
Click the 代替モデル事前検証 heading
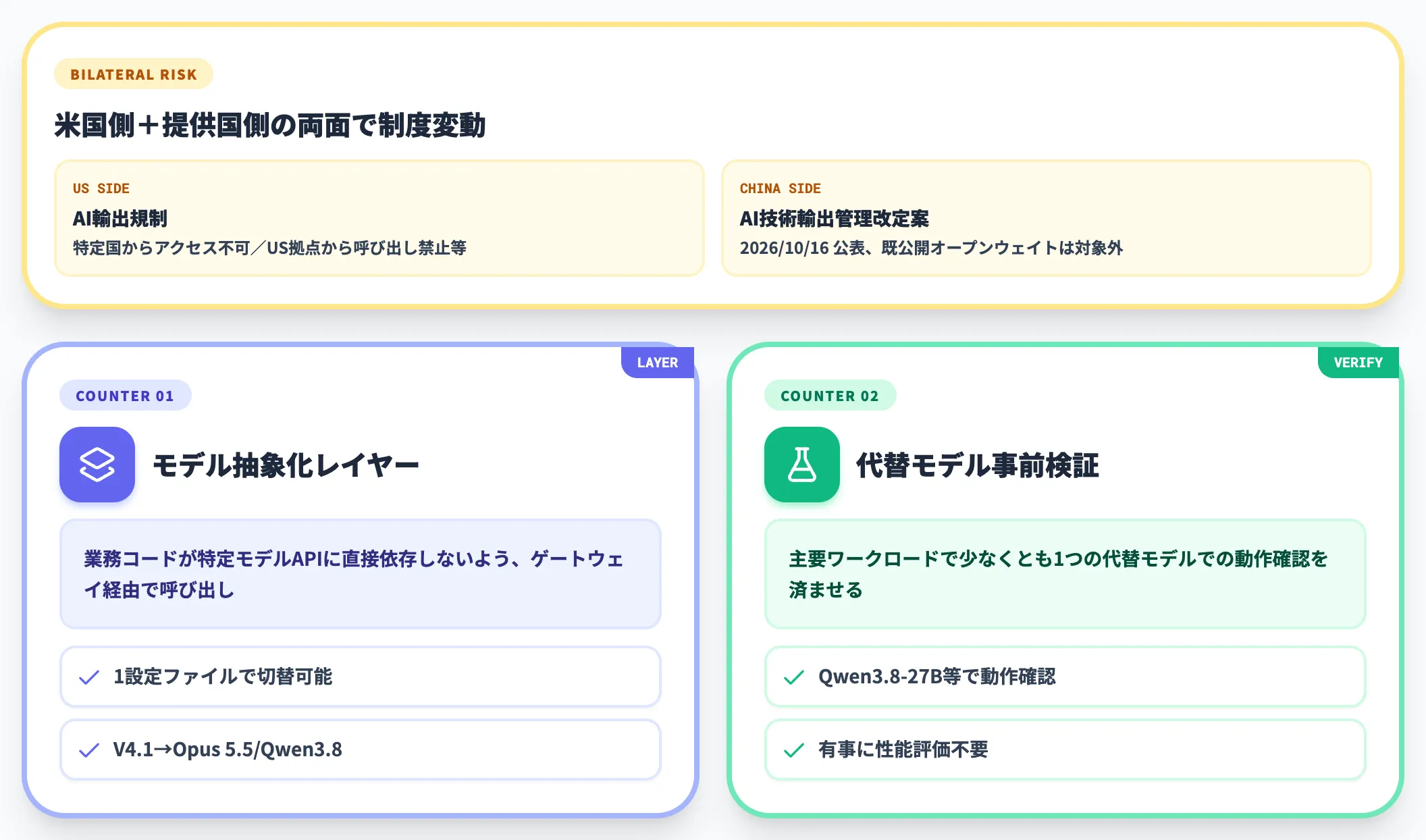click(x=978, y=465)
